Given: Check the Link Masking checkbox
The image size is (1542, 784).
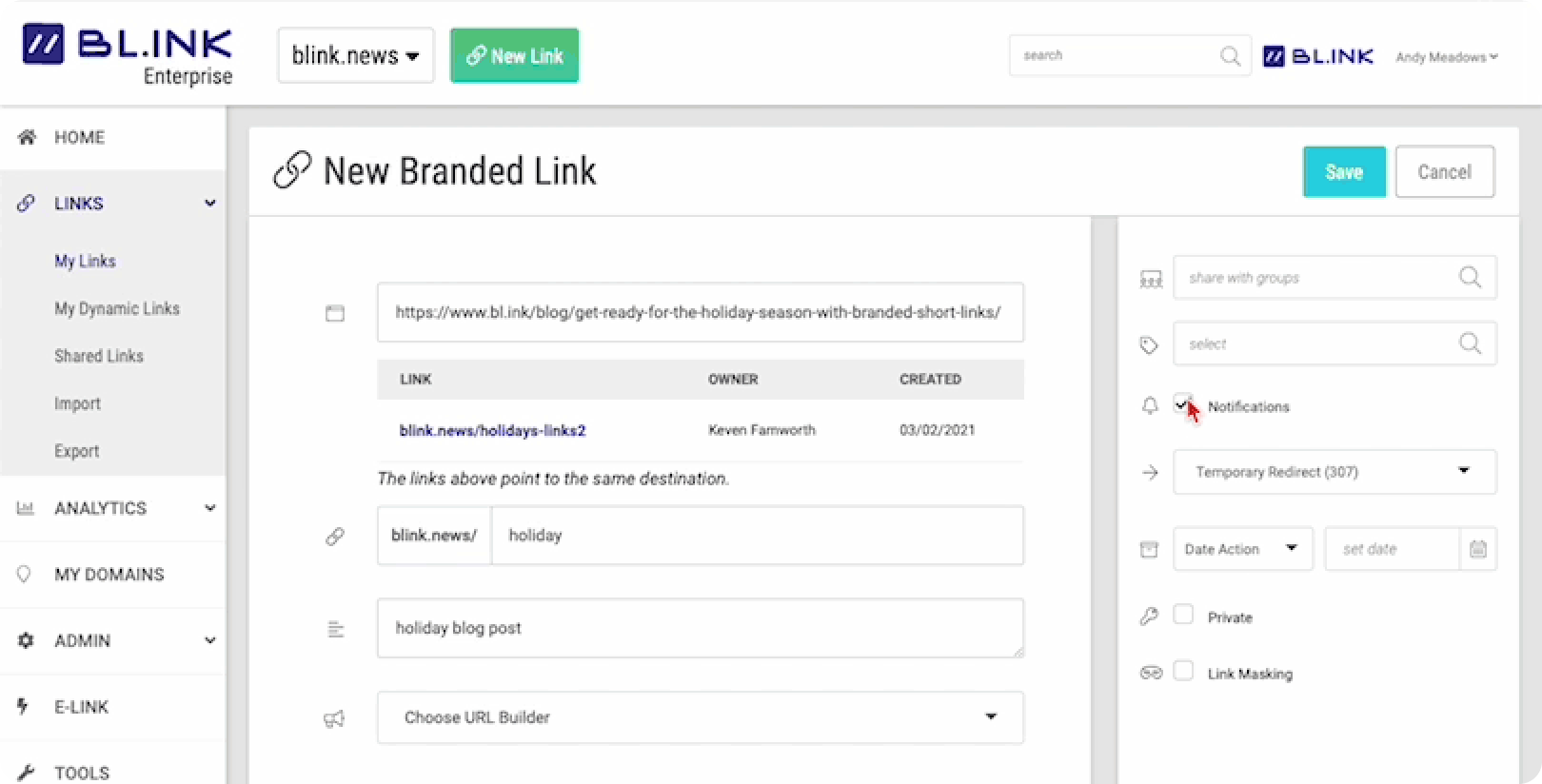Looking at the screenshot, I should [1183, 671].
